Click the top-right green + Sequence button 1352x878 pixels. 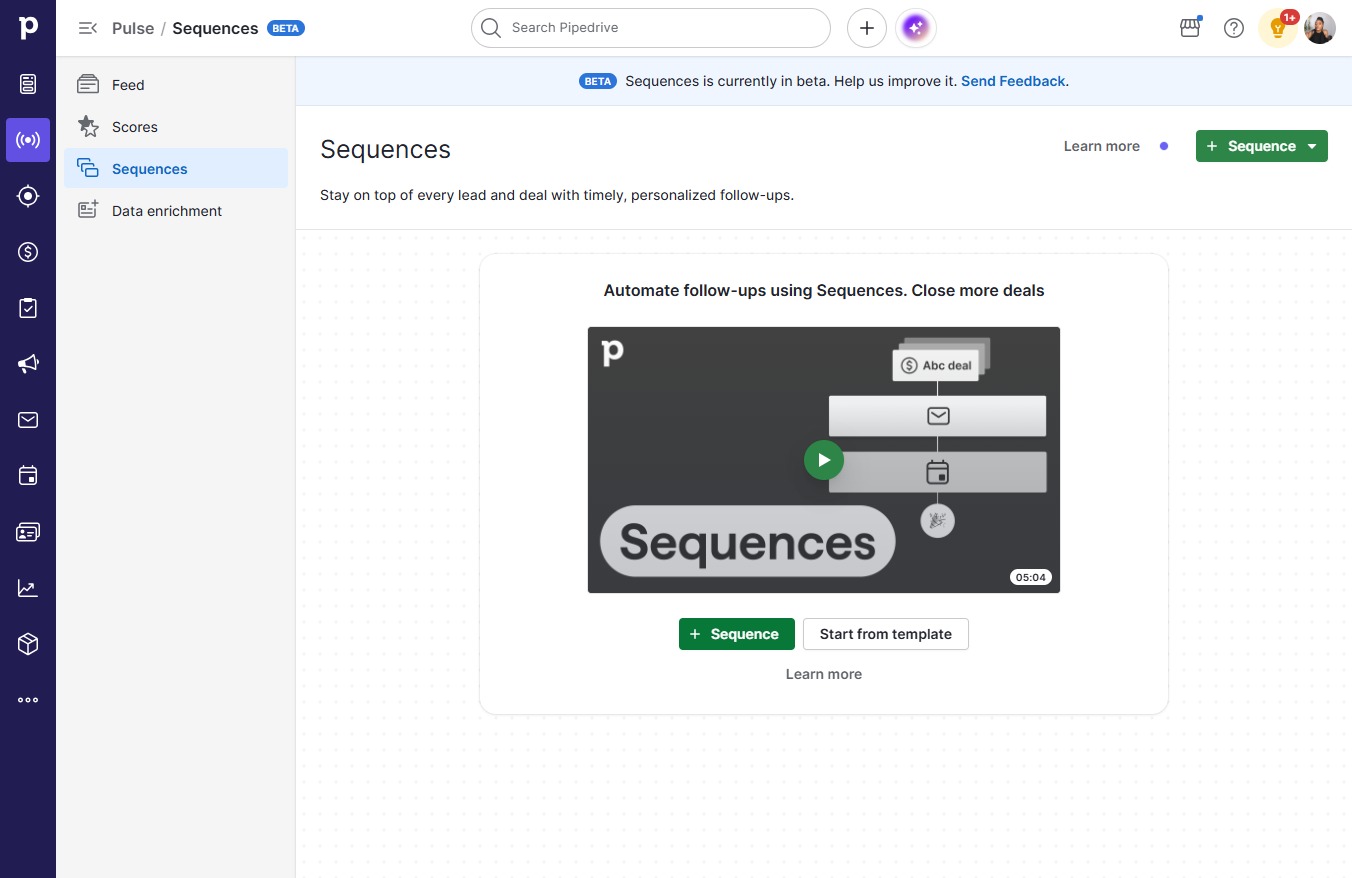(x=1262, y=146)
